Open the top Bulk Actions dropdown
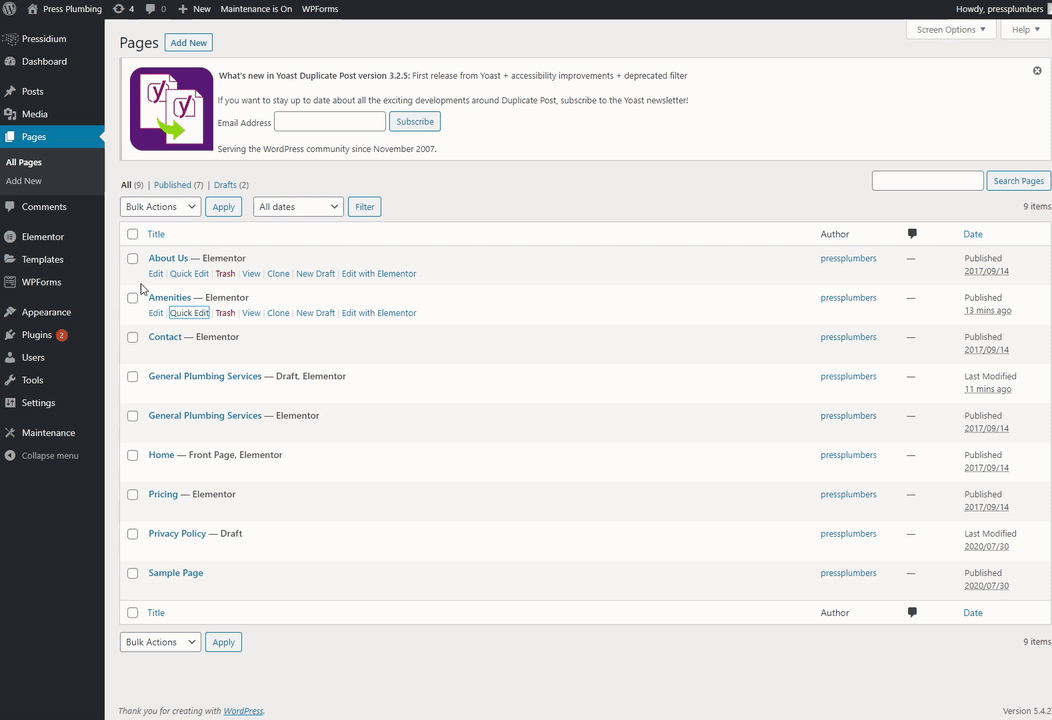The width and height of the screenshot is (1052, 720). pyautogui.click(x=160, y=207)
